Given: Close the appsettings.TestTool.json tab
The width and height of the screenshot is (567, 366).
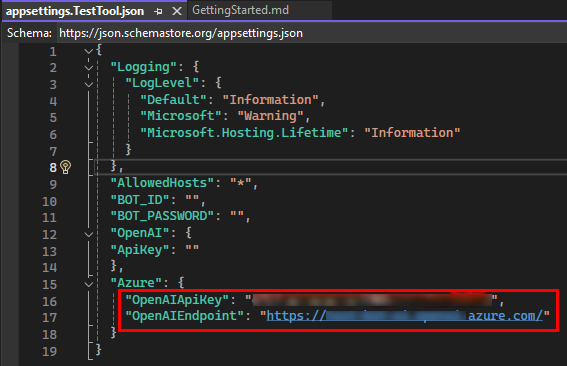Looking at the screenshot, I should pos(177,12).
